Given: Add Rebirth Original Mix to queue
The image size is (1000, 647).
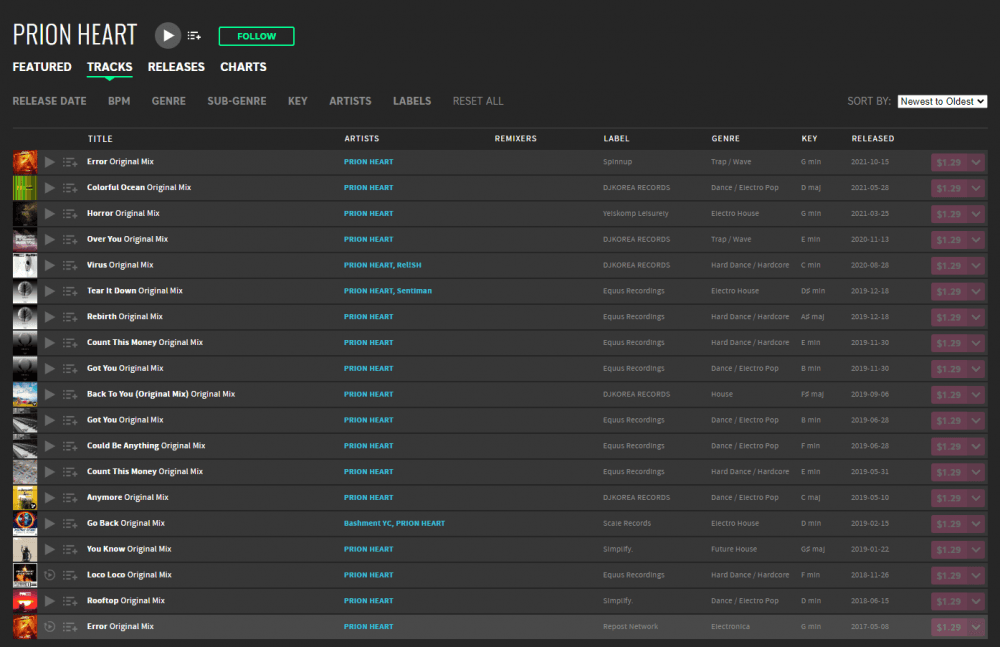Looking at the screenshot, I should pos(69,317).
